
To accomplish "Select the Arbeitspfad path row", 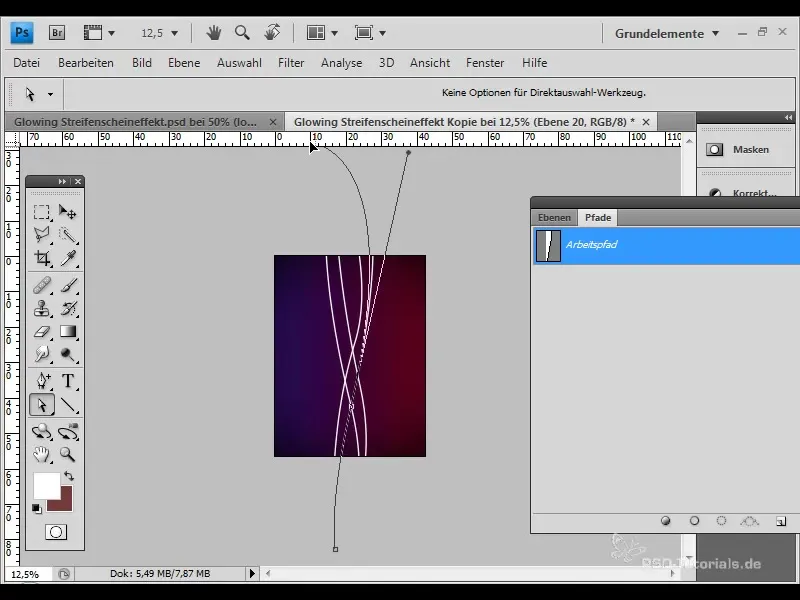I will click(x=666, y=246).
